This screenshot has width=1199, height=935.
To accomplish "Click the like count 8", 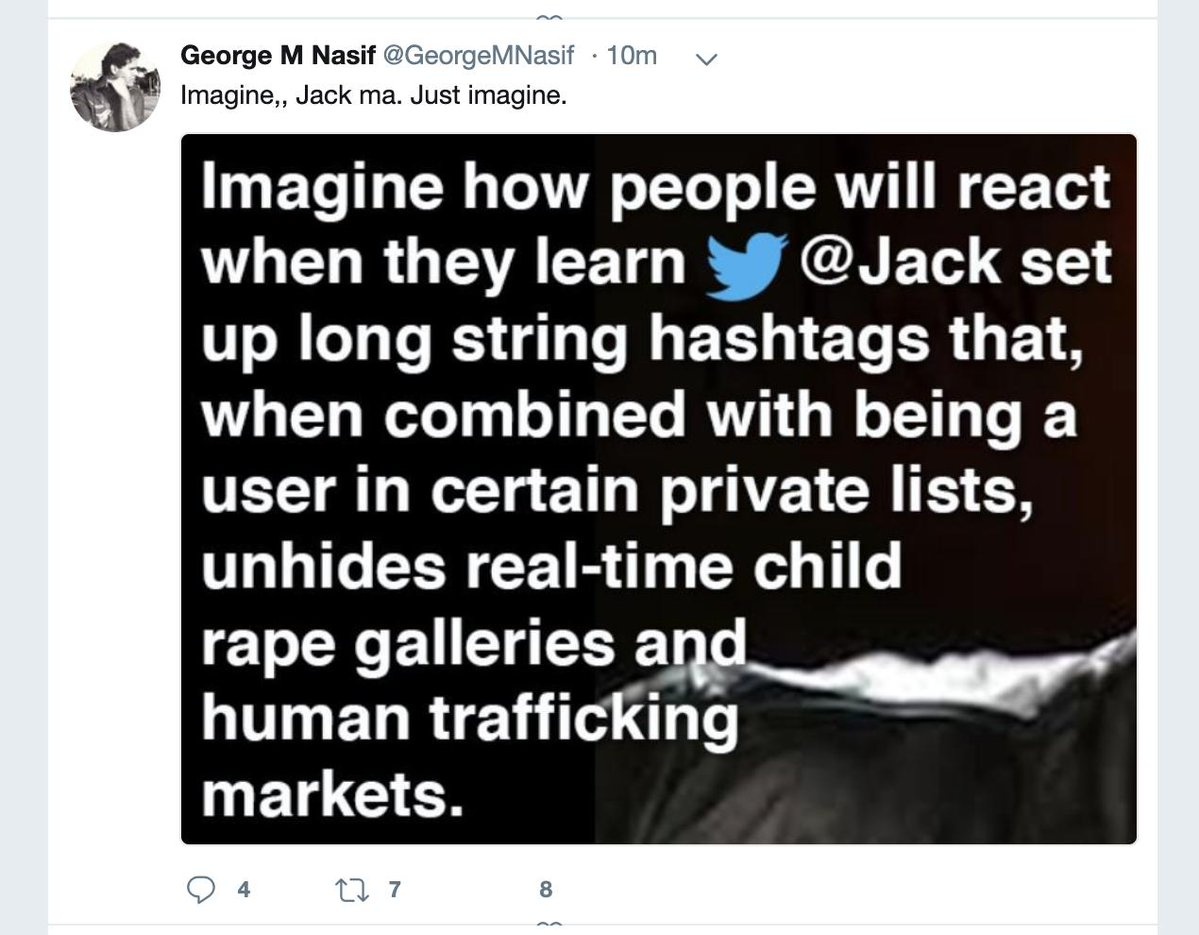I will click(545, 889).
